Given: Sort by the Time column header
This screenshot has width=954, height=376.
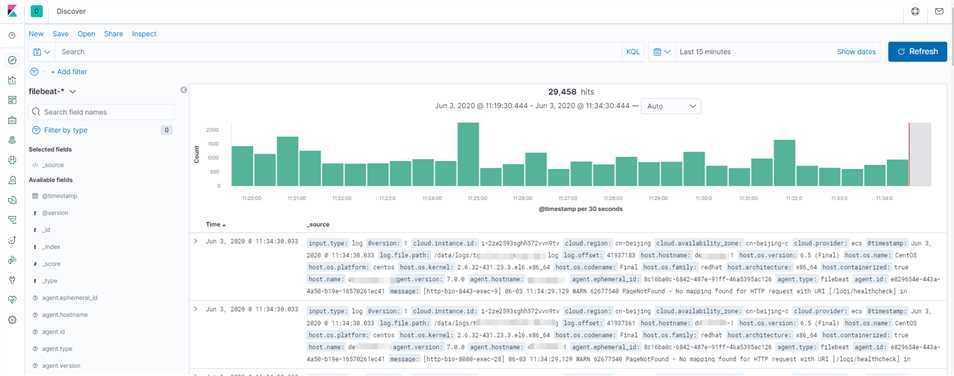Looking at the screenshot, I should pos(215,225).
